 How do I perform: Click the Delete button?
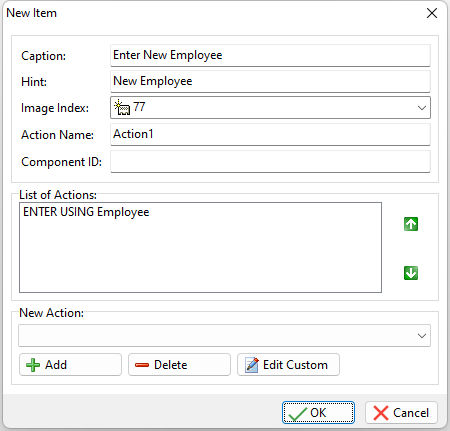point(179,365)
